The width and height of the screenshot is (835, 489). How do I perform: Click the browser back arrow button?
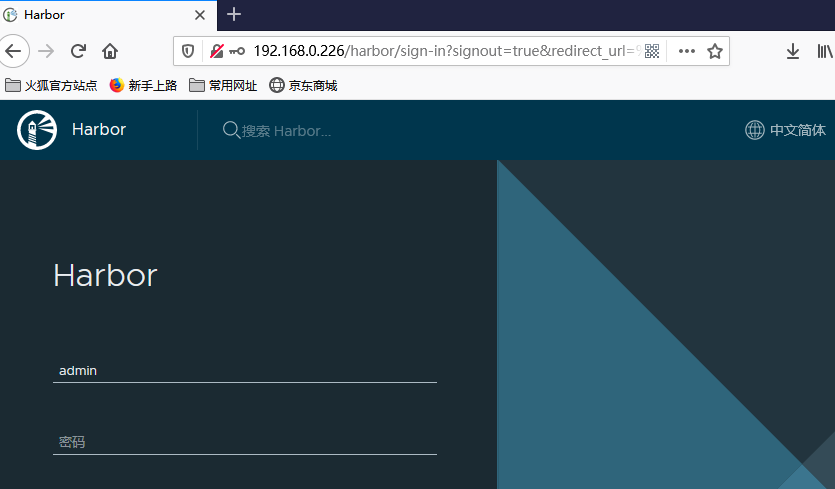(13, 51)
